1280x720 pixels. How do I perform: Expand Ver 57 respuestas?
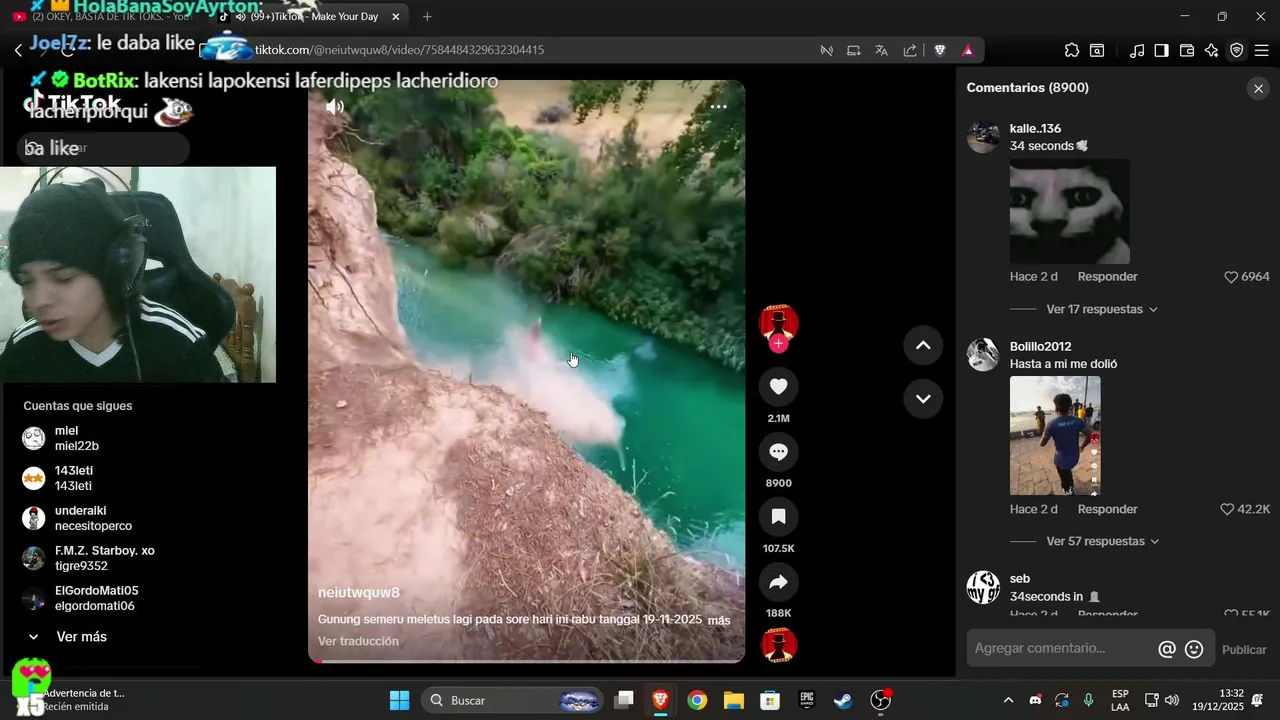(x=1103, y=542)
